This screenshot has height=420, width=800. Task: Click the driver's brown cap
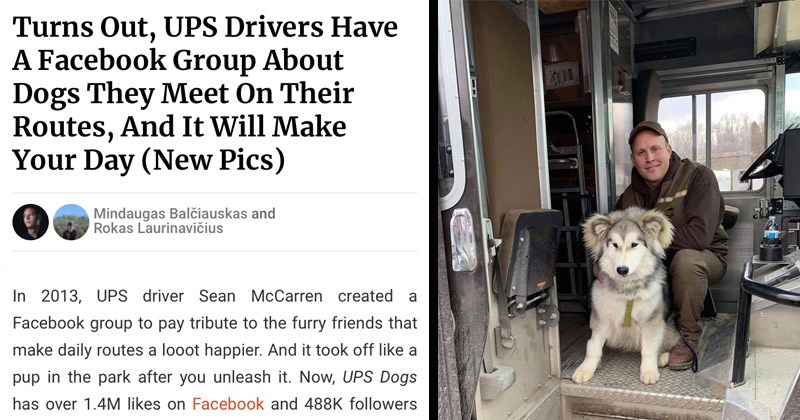pos(647,132)
